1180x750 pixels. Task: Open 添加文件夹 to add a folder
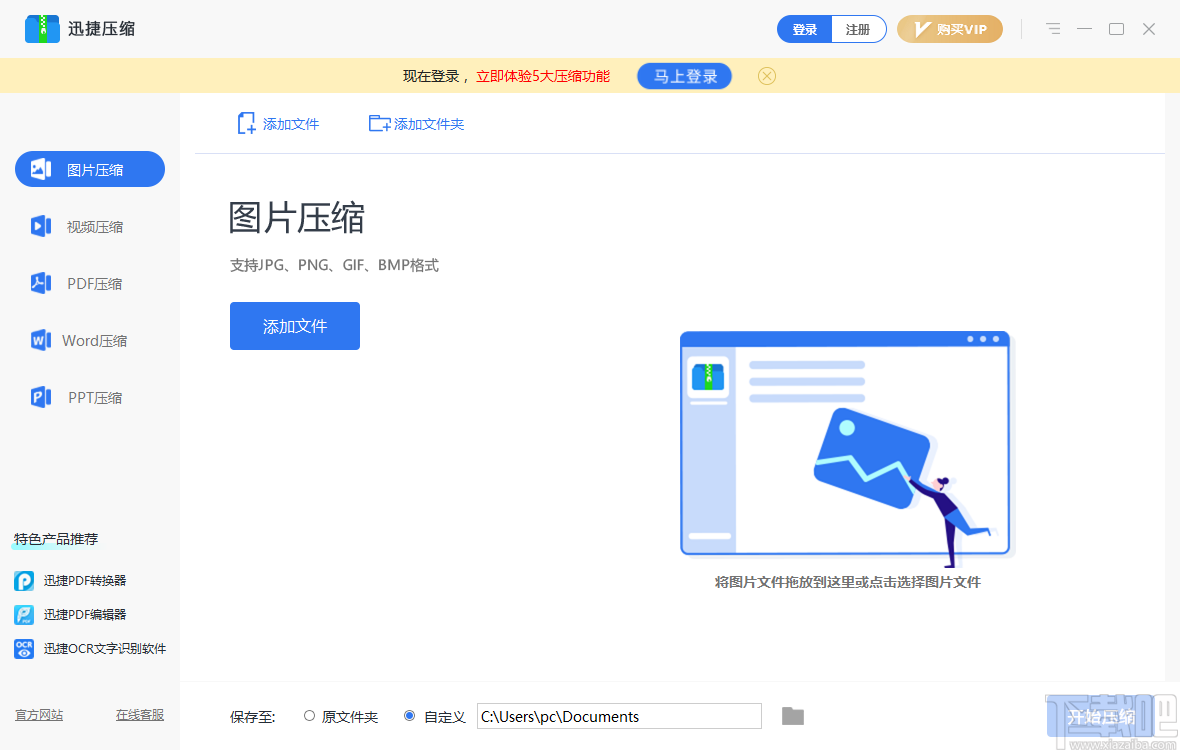[416, 123]
